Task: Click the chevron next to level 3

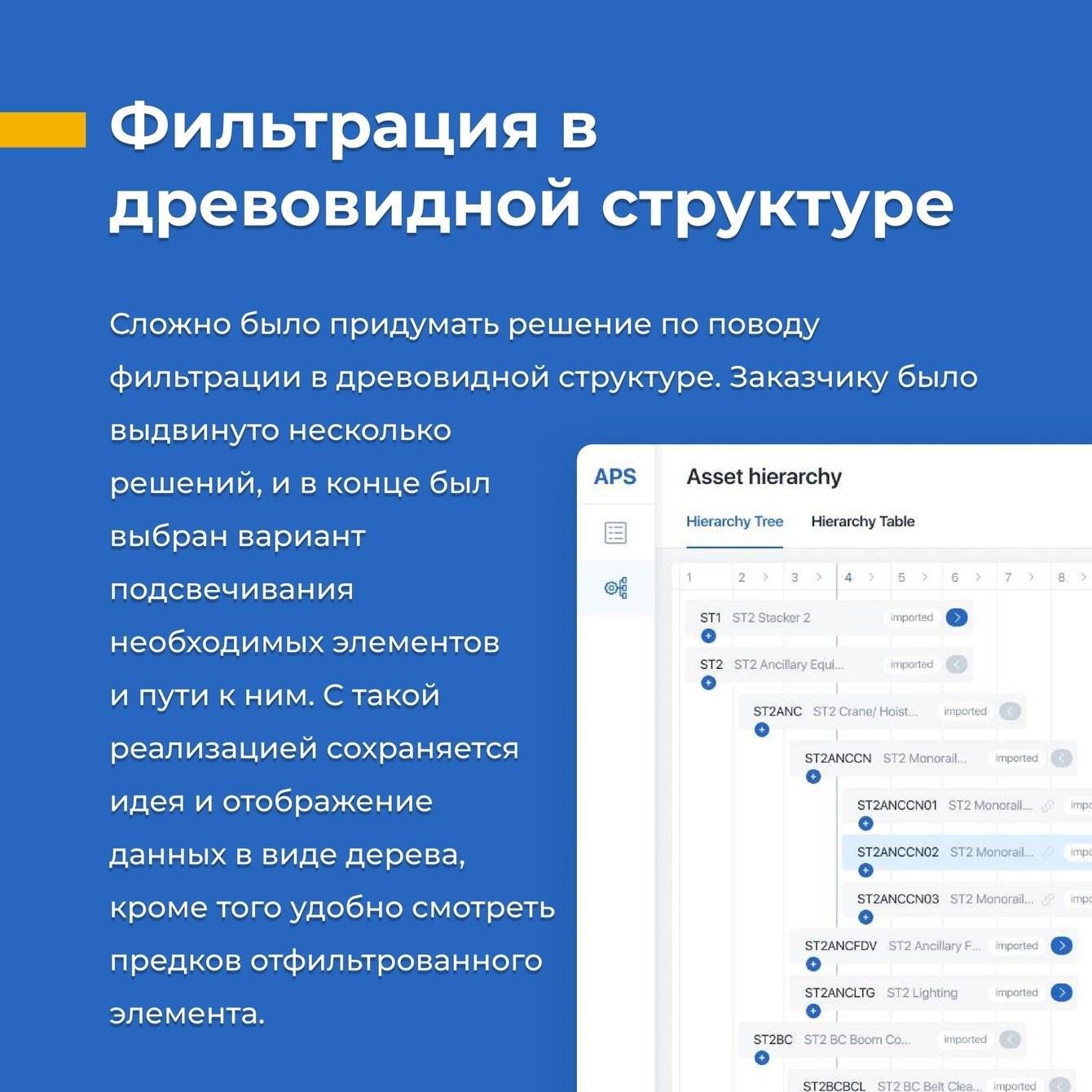Action: click(819, 577)
